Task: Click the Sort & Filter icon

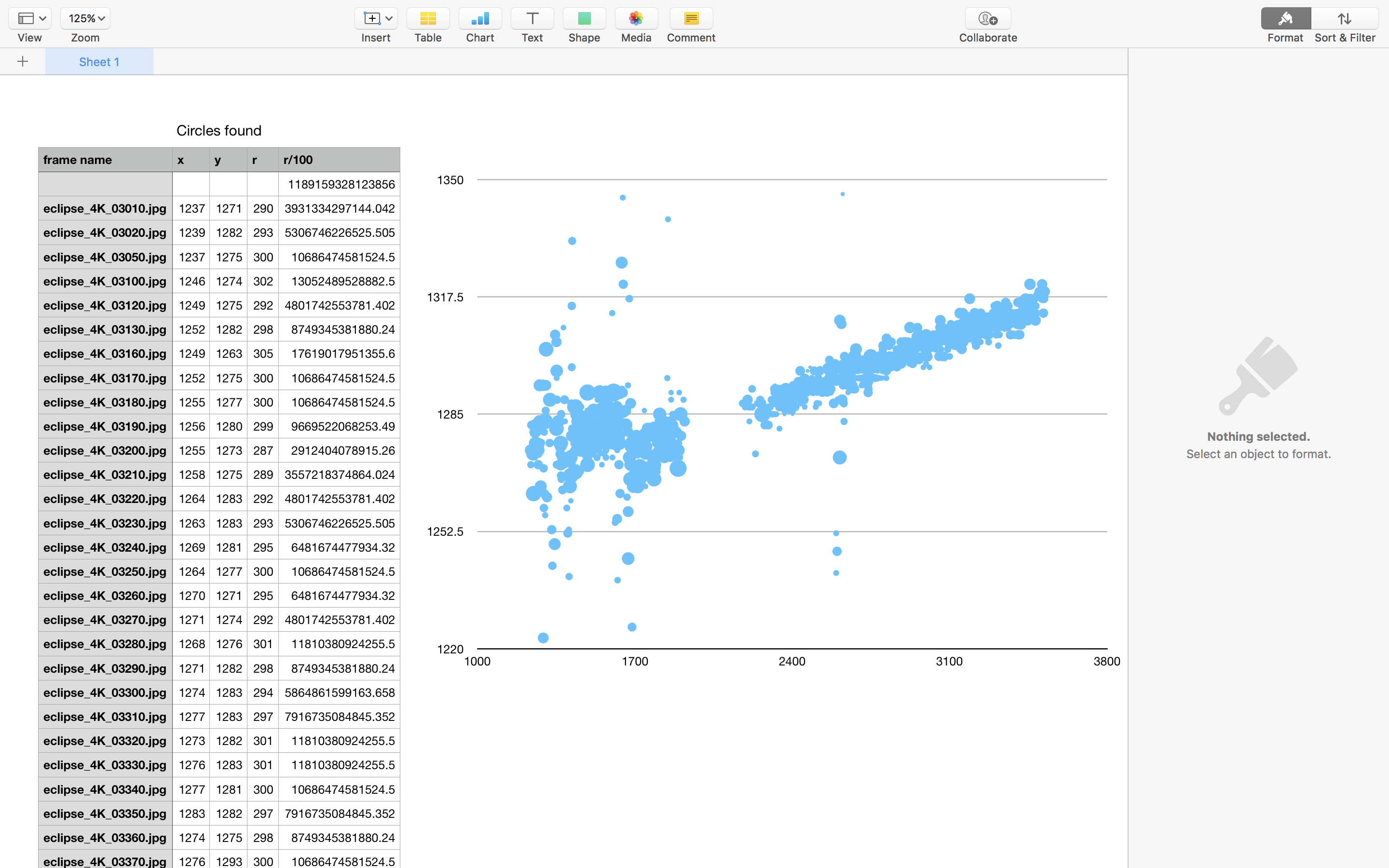Action: pos(1345,17)
